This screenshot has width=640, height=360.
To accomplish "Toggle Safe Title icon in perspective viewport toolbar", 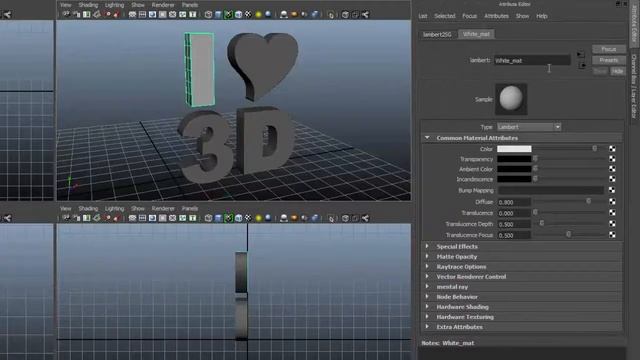I will (x=192, y=15).
